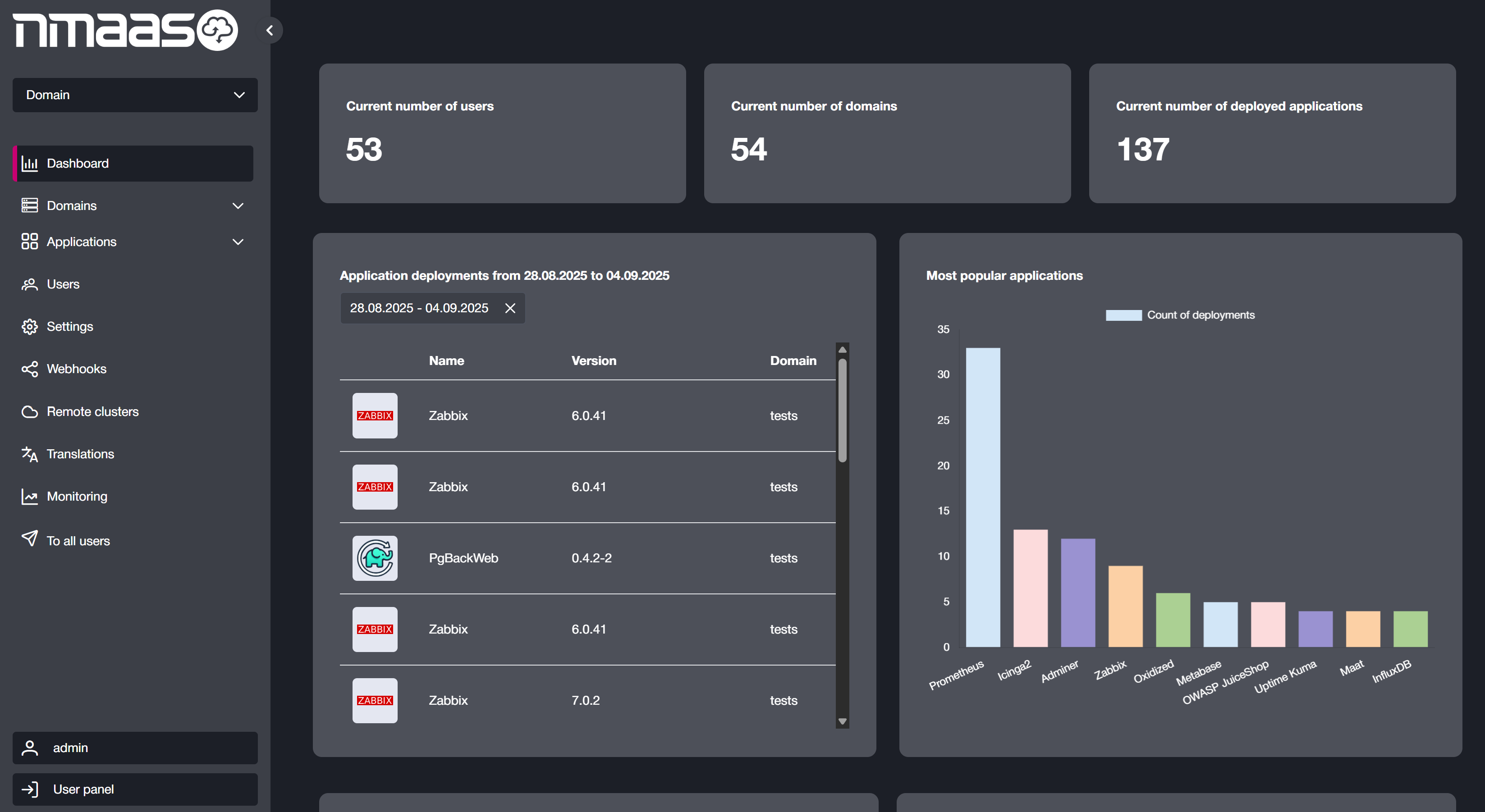Click the Users people icon
Viewport: 1485px width, 812px height.
[x=29, y=284]
